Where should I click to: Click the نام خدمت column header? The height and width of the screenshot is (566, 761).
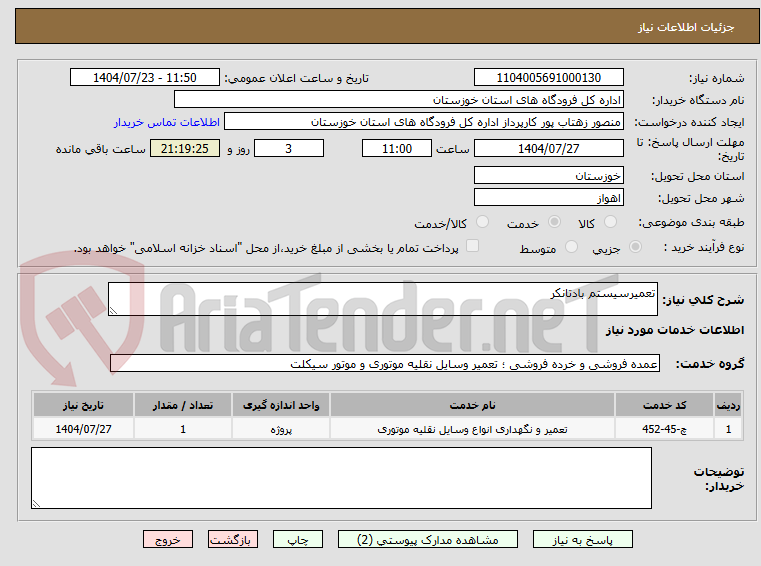click(x=472, y=405)
